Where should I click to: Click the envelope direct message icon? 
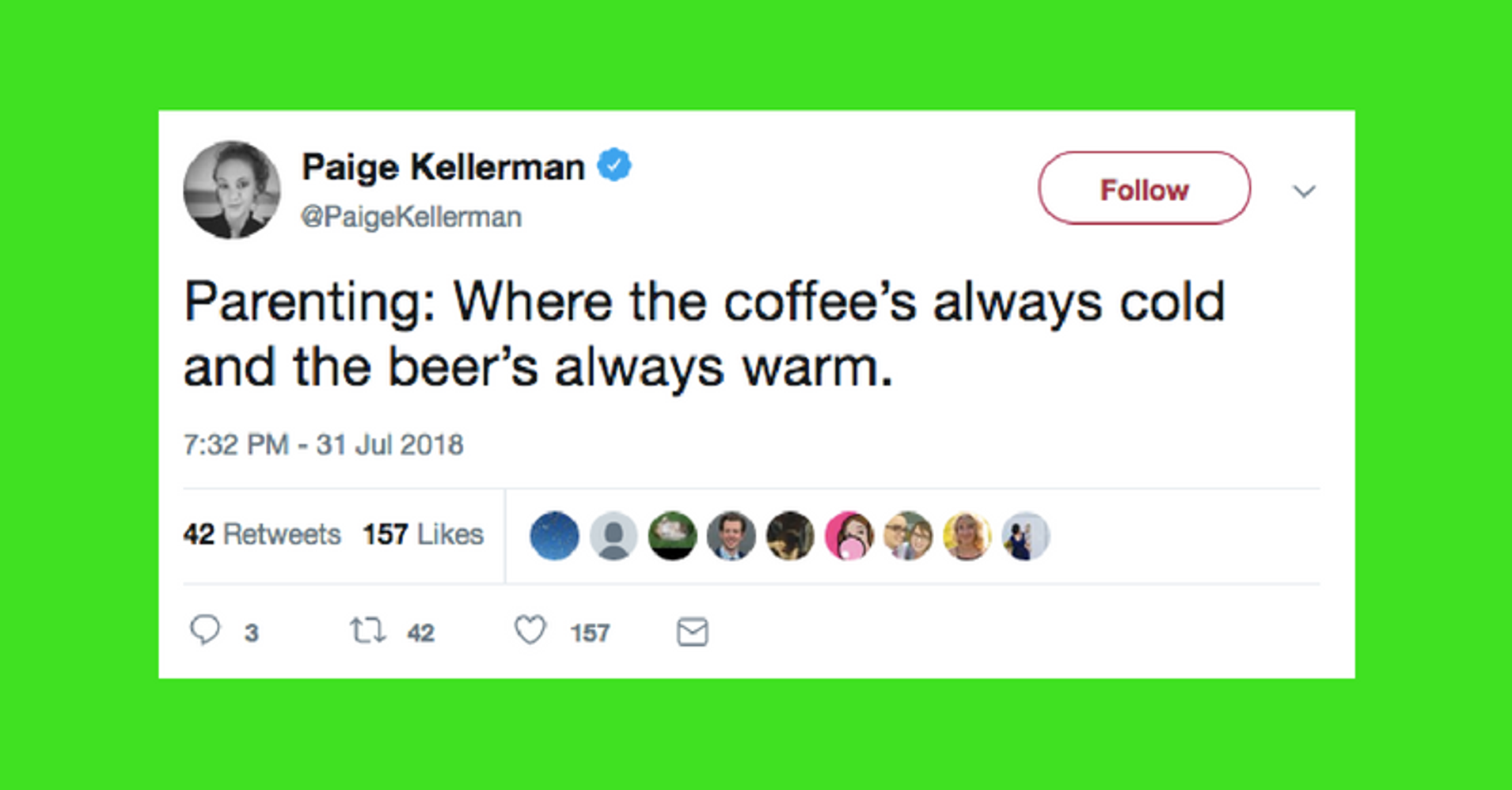693,632
